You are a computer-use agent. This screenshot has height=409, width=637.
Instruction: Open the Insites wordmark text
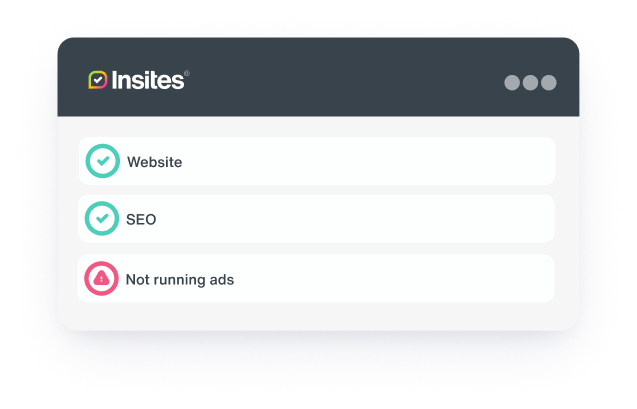[147, 80]
